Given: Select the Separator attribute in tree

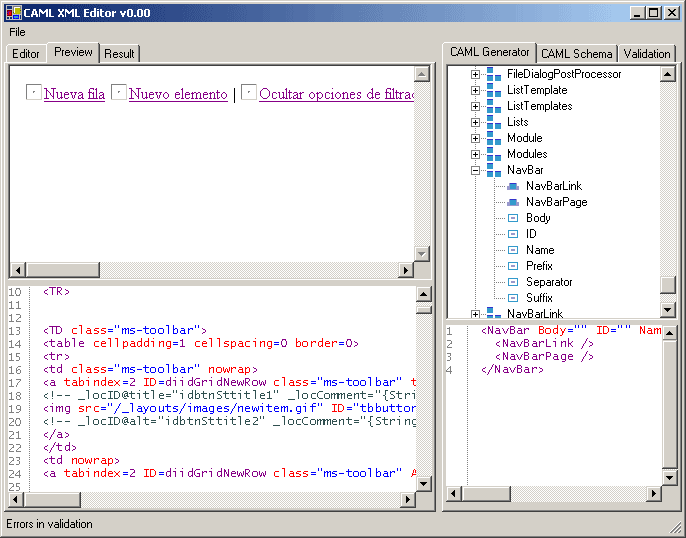Looking at the screenshot, I should pos(549,282).
